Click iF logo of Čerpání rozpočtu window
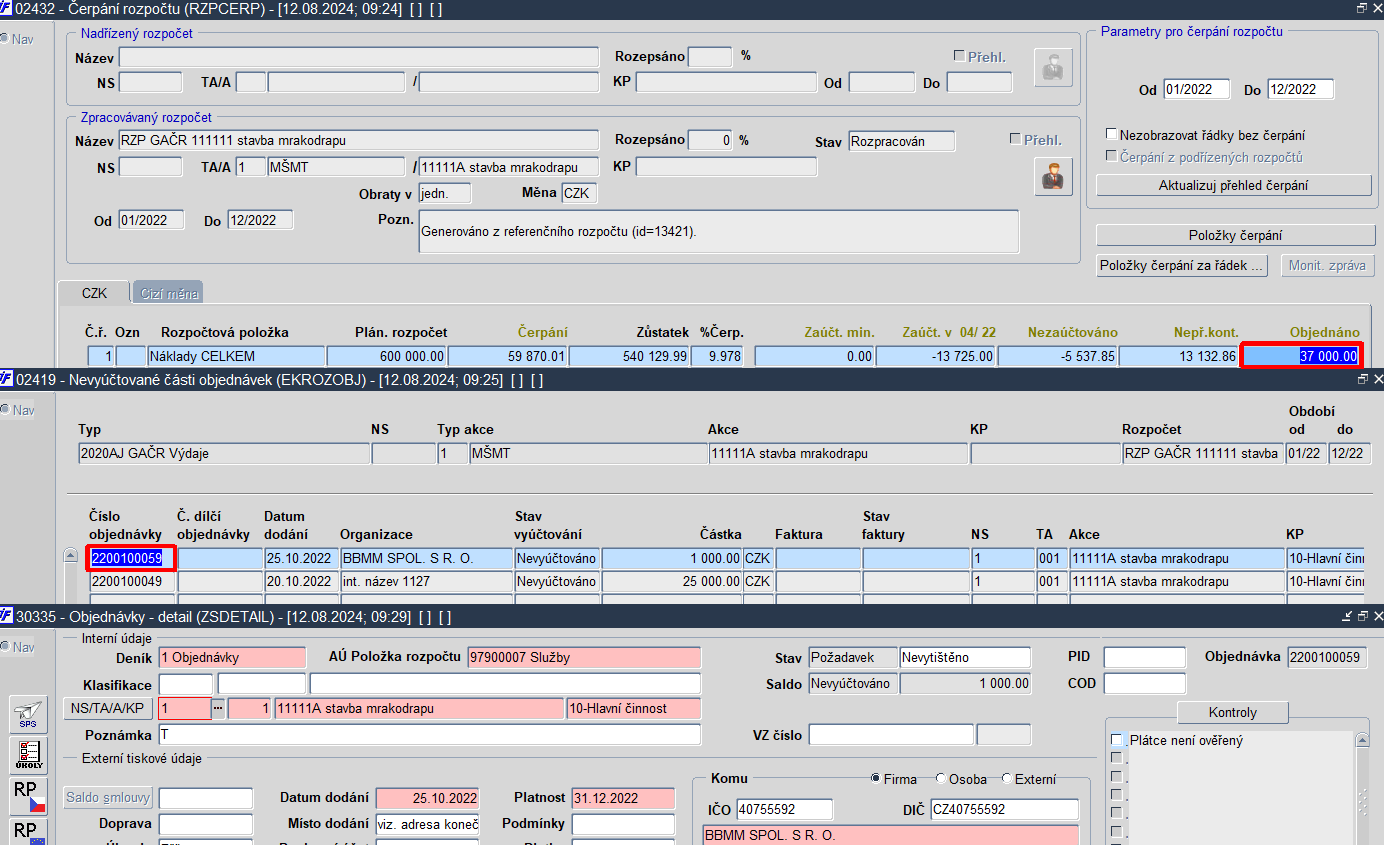1384x845 pixels. pos(7,8)
